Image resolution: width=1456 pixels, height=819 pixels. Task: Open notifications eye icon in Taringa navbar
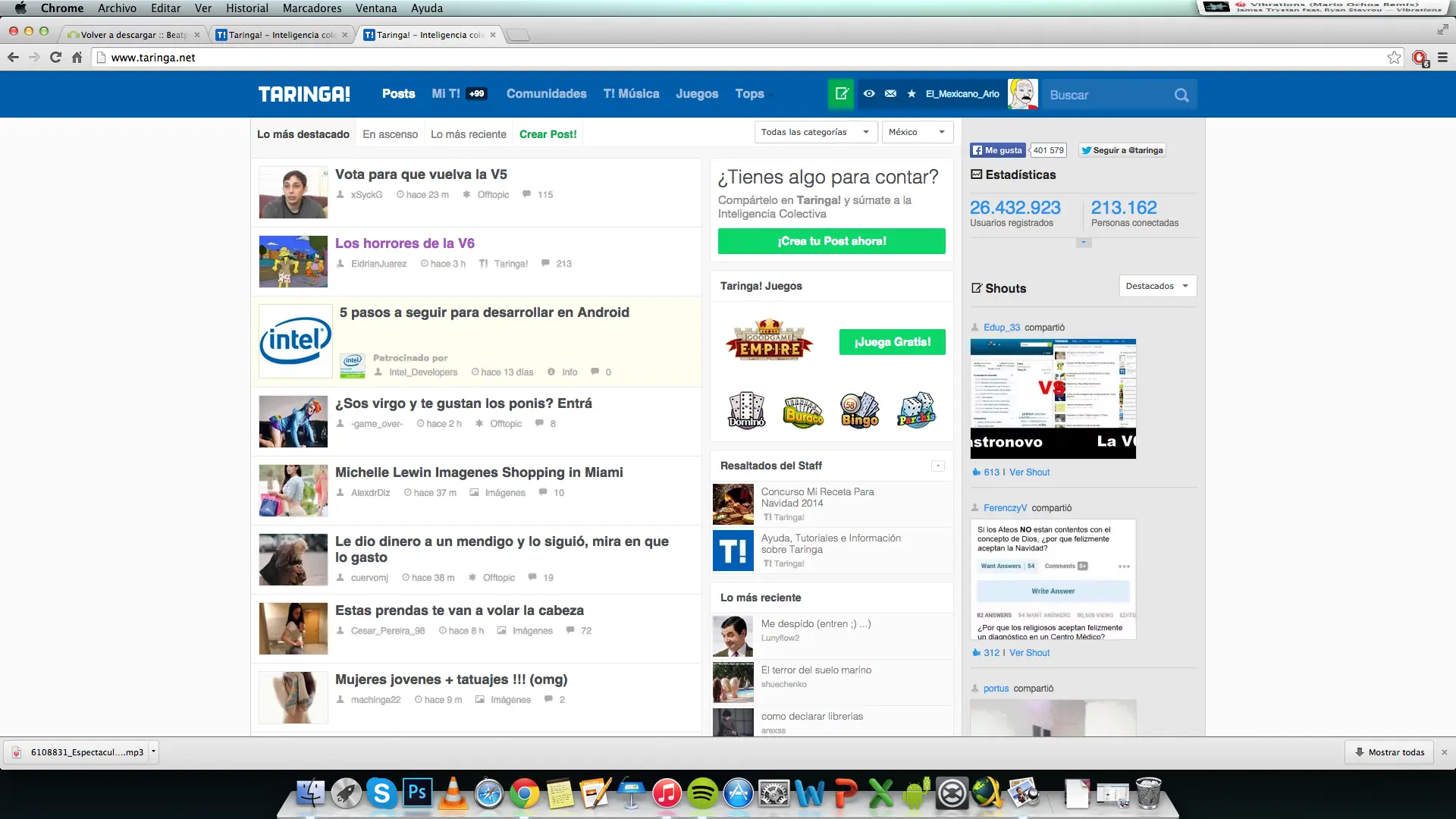[x=869, y=94]
